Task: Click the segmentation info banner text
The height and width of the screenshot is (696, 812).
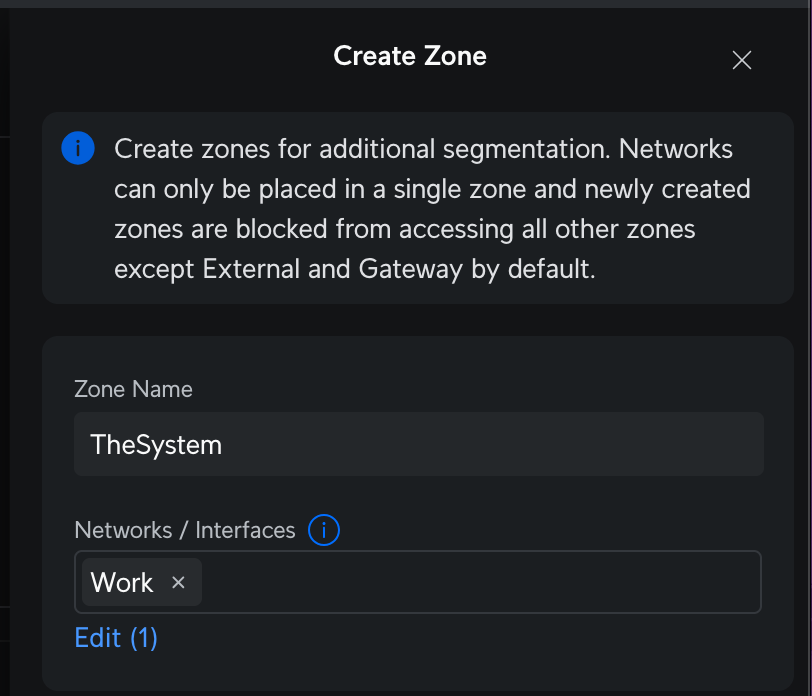Action: (432, 208)
